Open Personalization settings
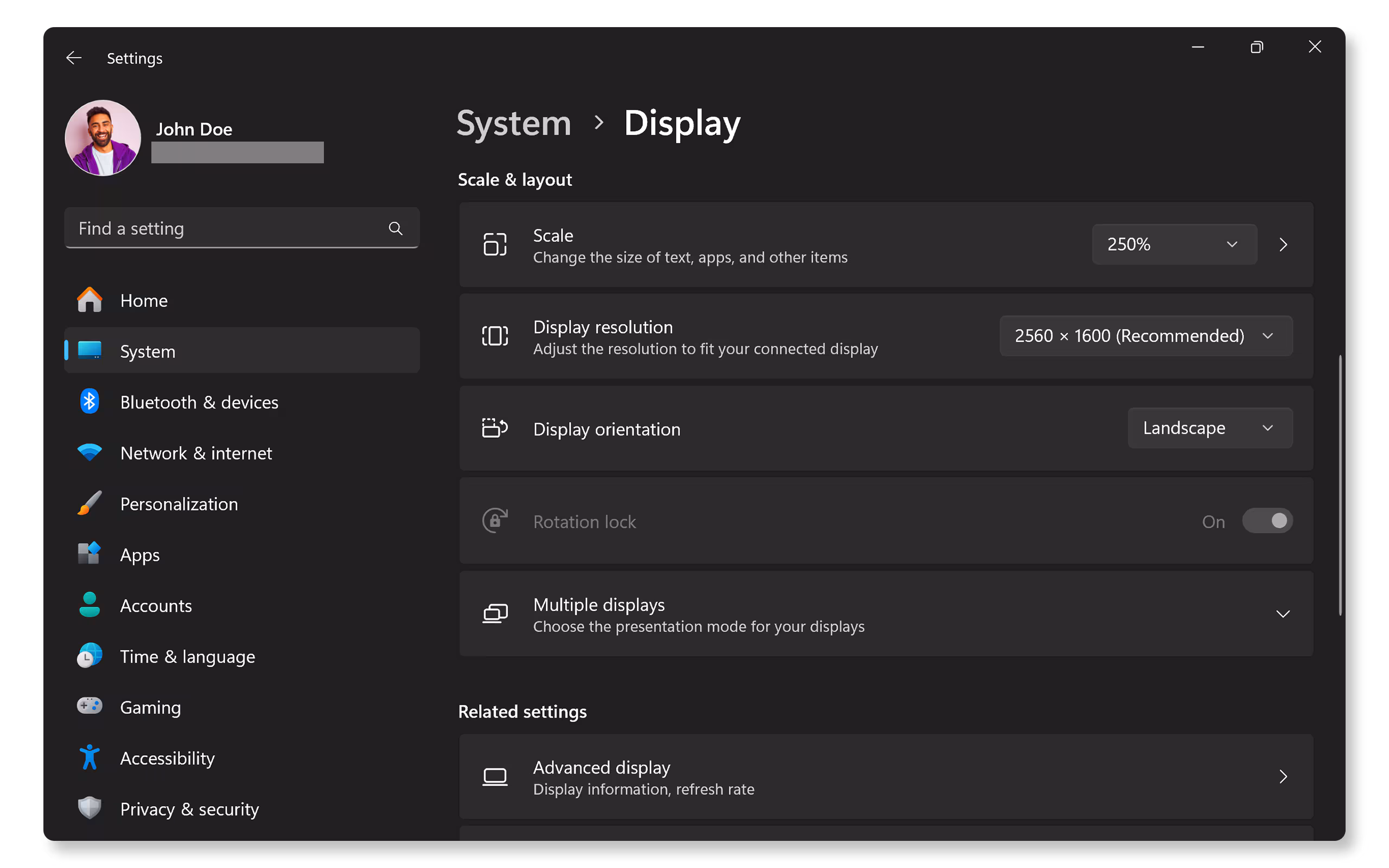The height and width of the screenshot is (868, 1389). point(241,503)
